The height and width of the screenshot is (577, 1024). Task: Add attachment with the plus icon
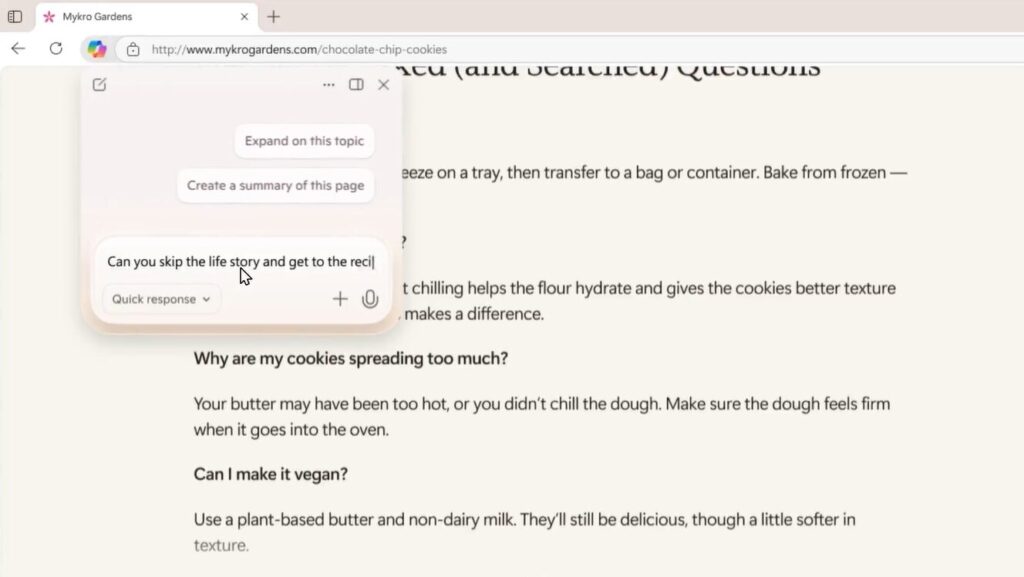[x=340, y=299]
